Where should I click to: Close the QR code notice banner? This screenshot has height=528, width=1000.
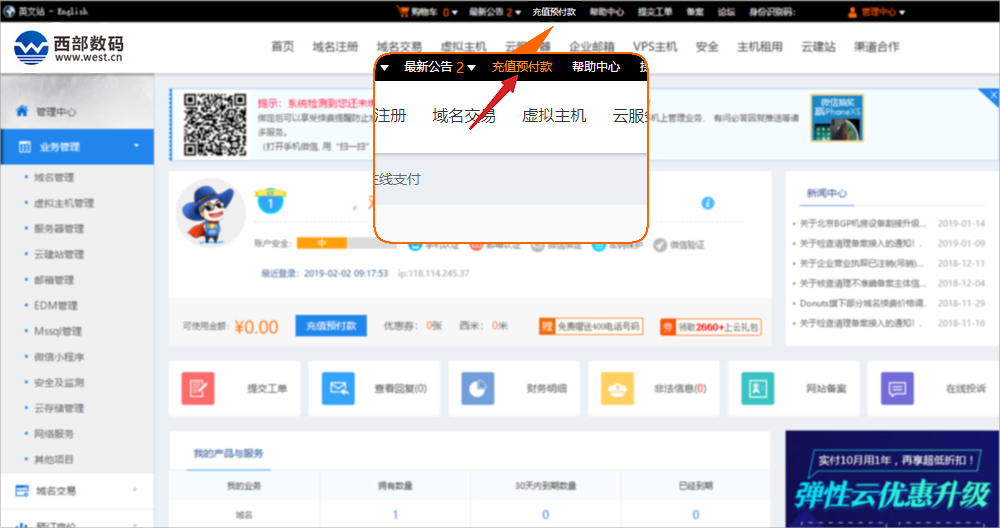pos(993,95)
